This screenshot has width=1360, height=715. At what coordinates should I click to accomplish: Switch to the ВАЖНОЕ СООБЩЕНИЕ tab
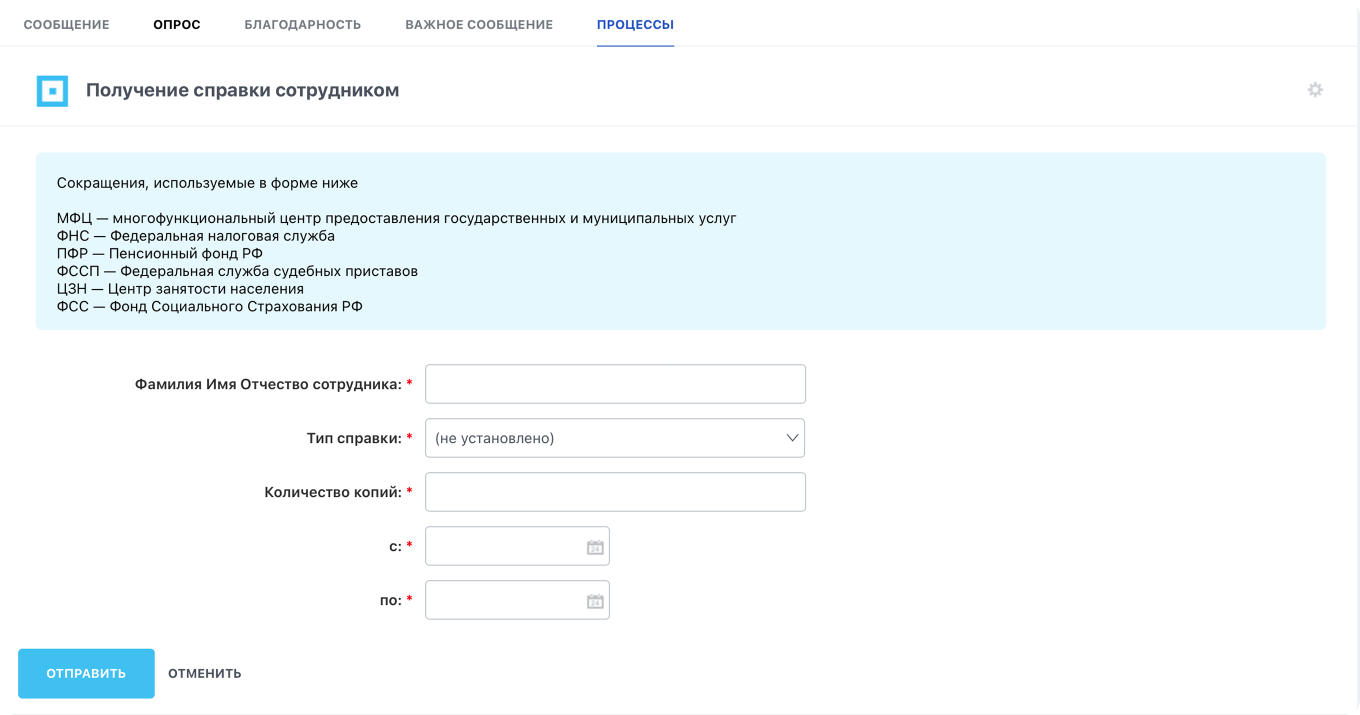[x=479, y=25]
